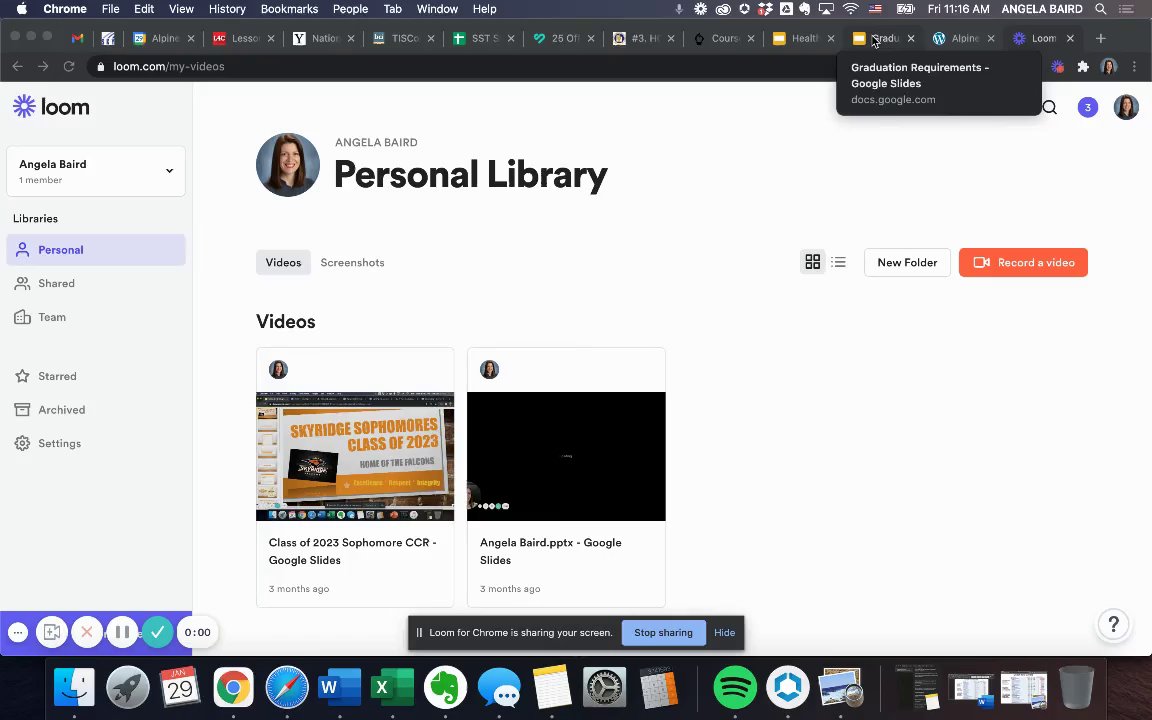Open the profile avatar at top right of Loom
1152x720 pixels.
pos(1126,107)
